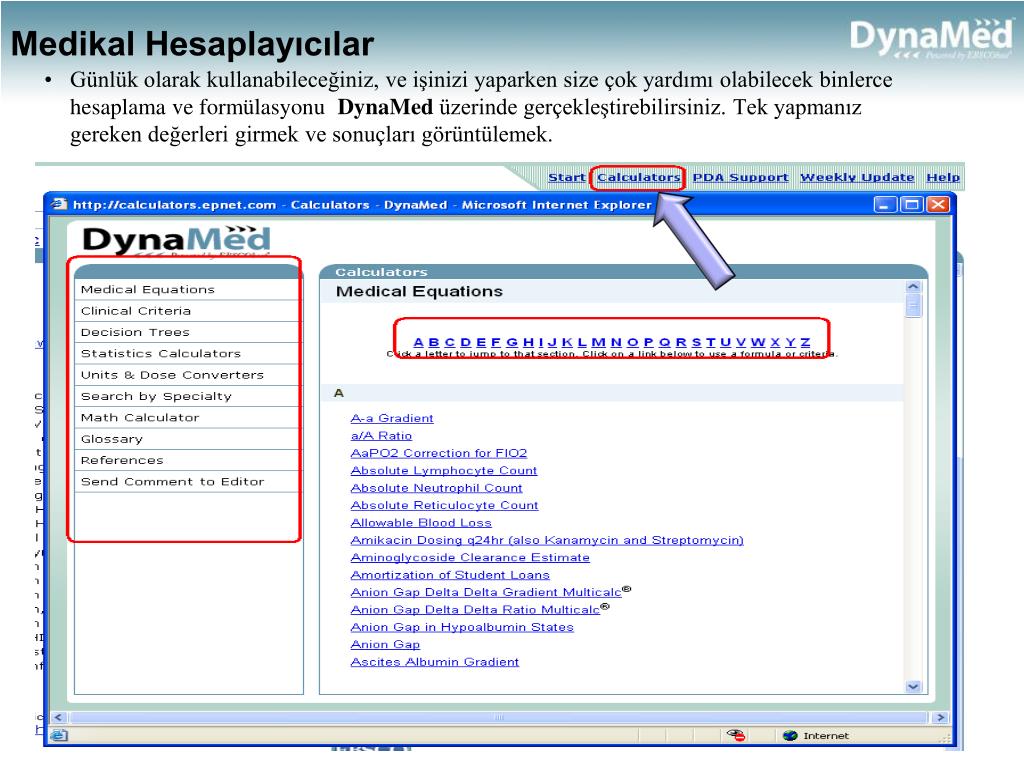Open Anion Gap Delta Delta Gradient Multicalc

[486, 592]
